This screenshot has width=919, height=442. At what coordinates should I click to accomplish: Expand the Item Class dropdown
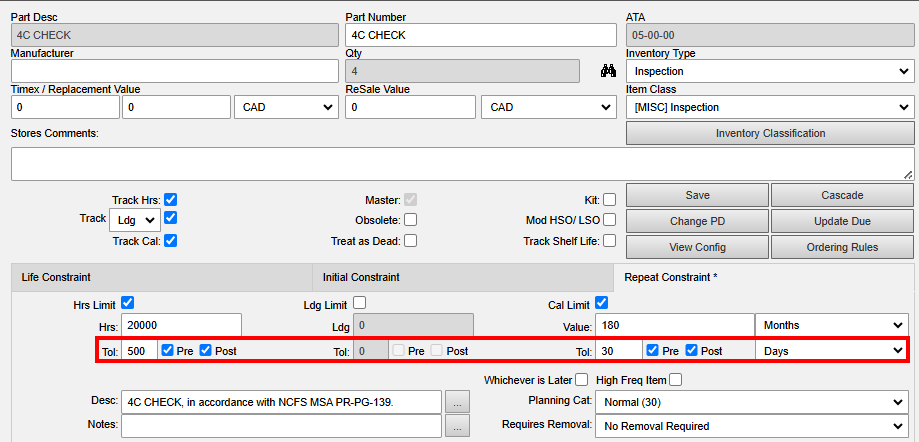tap(769, 107)
